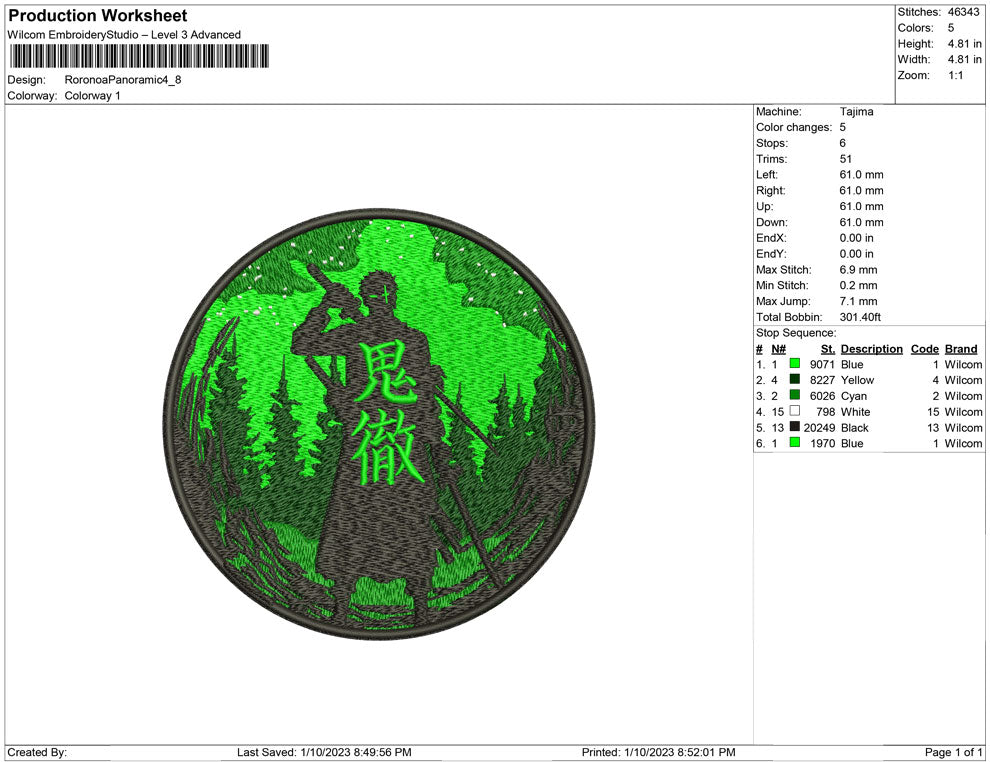This screenshot has height=762, width=990.
Task: Click stitch count '20249' for Black
Action: (819, 427)
